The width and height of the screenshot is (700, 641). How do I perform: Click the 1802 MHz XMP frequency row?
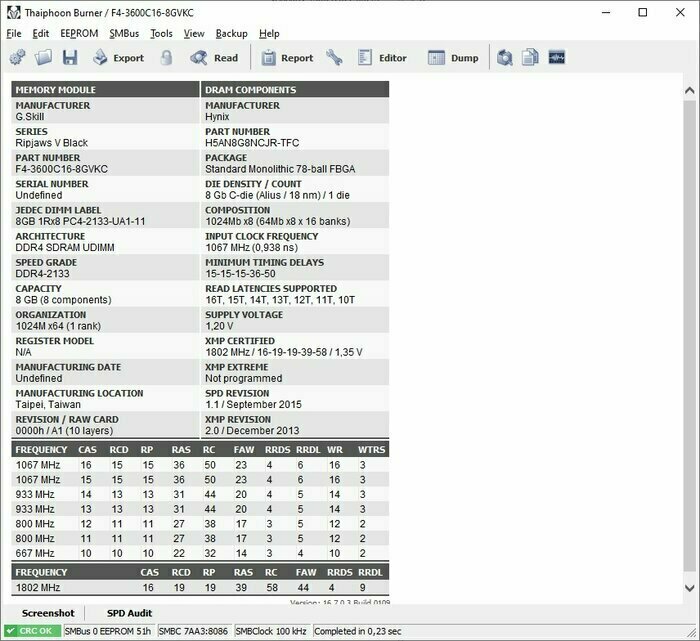click(200, 587)
